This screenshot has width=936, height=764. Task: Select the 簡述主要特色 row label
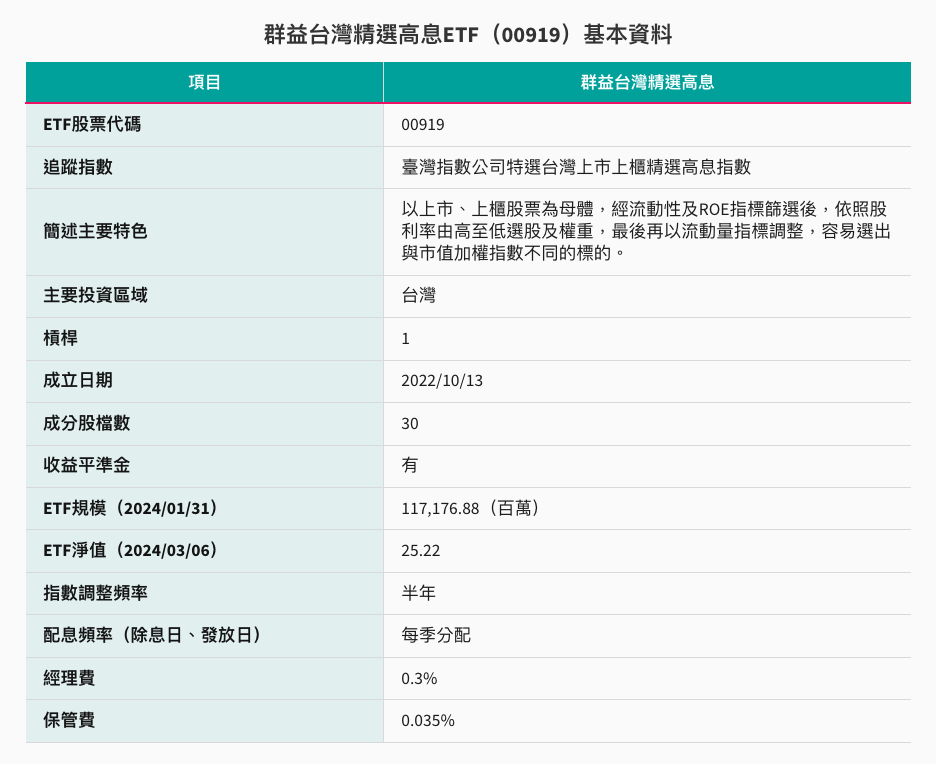(95, 232)
